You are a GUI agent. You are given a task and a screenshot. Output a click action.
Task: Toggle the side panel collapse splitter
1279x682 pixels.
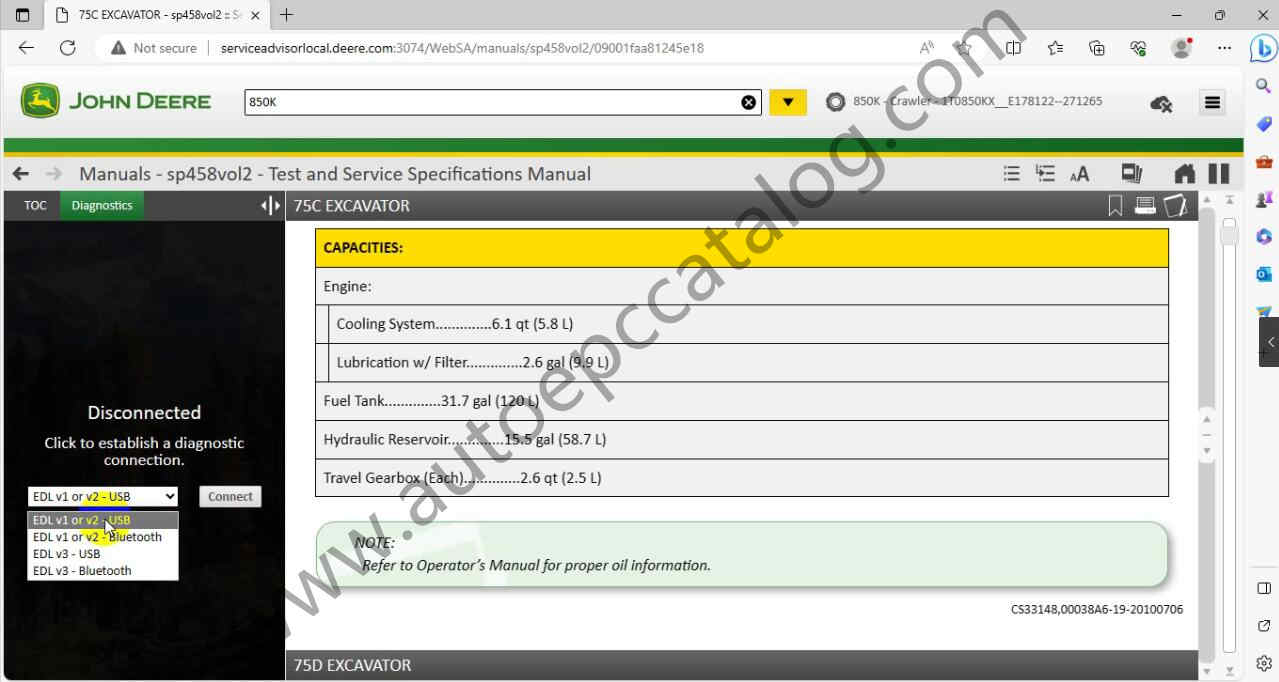point(270,206)
